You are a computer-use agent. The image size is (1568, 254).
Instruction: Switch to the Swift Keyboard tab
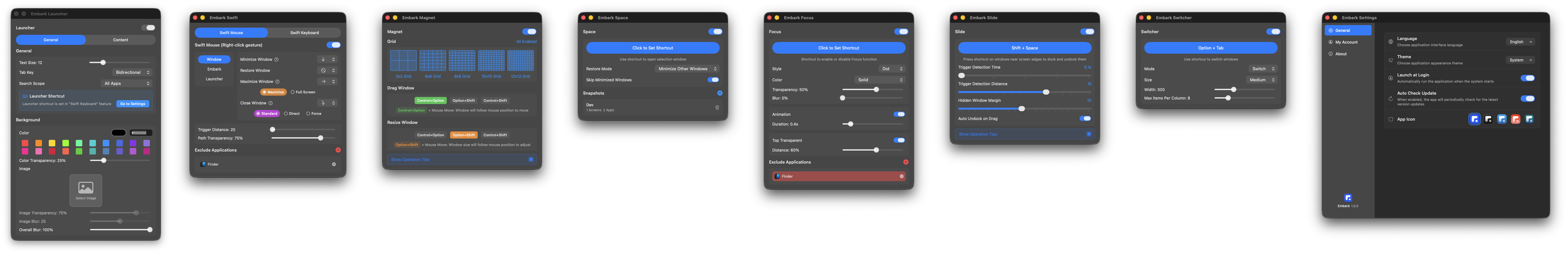click(304, 32)
